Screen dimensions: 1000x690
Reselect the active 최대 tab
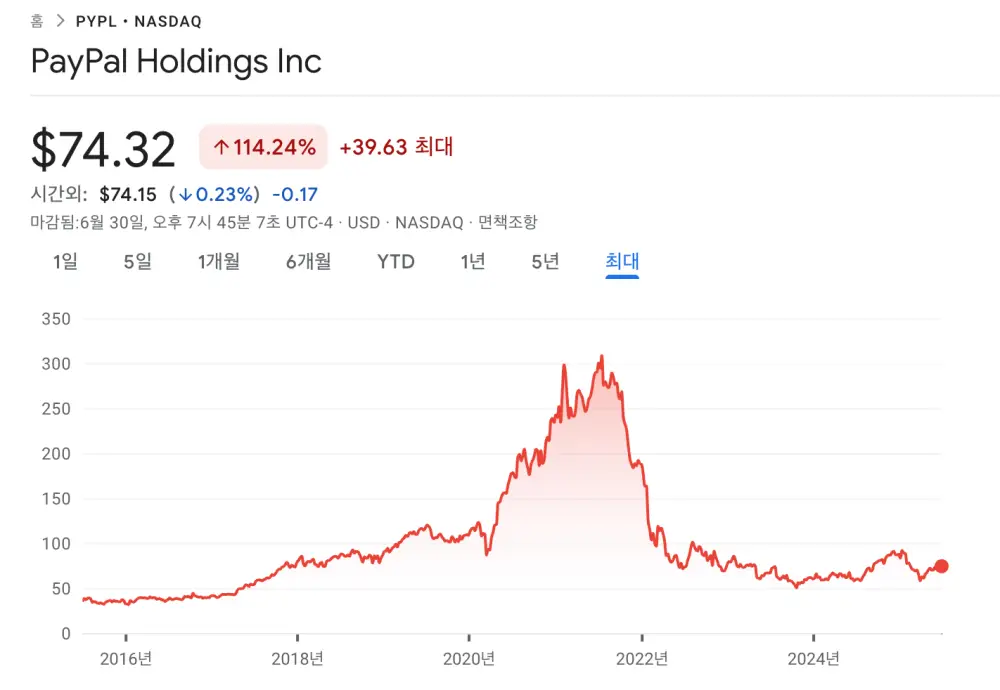coord(622,262)
